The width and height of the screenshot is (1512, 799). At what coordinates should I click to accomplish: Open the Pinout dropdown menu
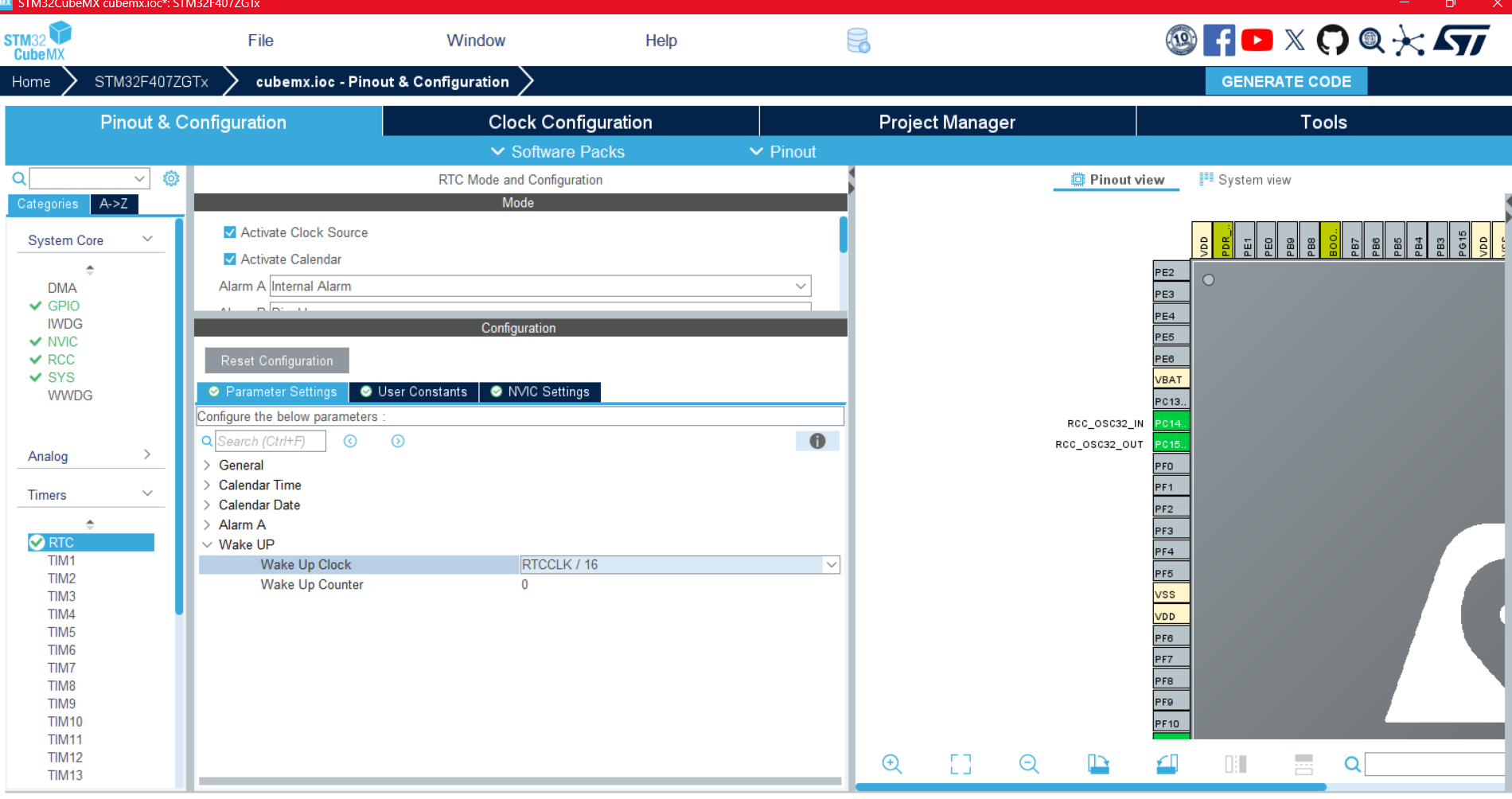click(x=783, y=152)
